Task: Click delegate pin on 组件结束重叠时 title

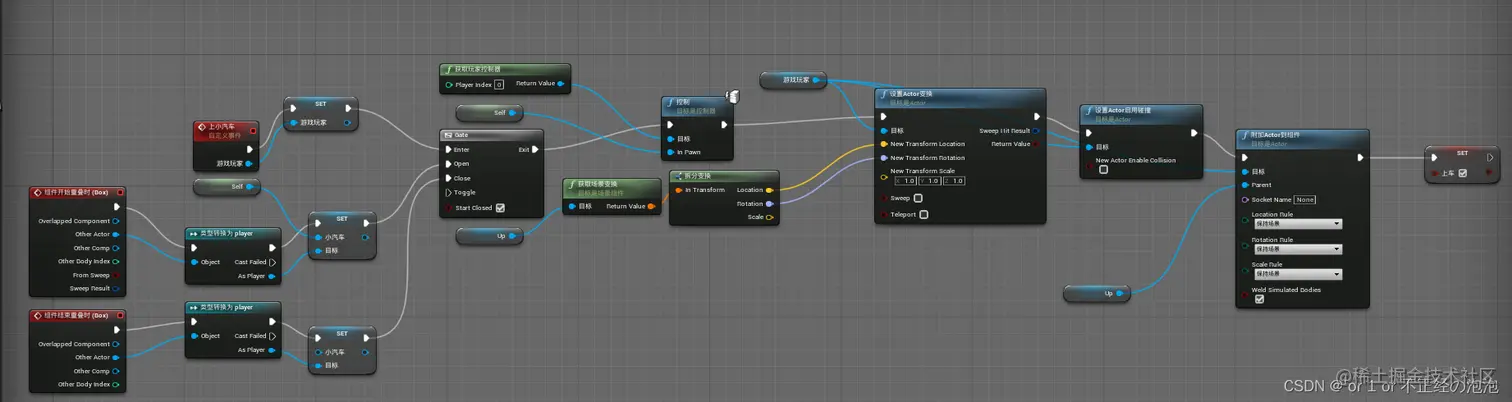Action: click(120, 315)
